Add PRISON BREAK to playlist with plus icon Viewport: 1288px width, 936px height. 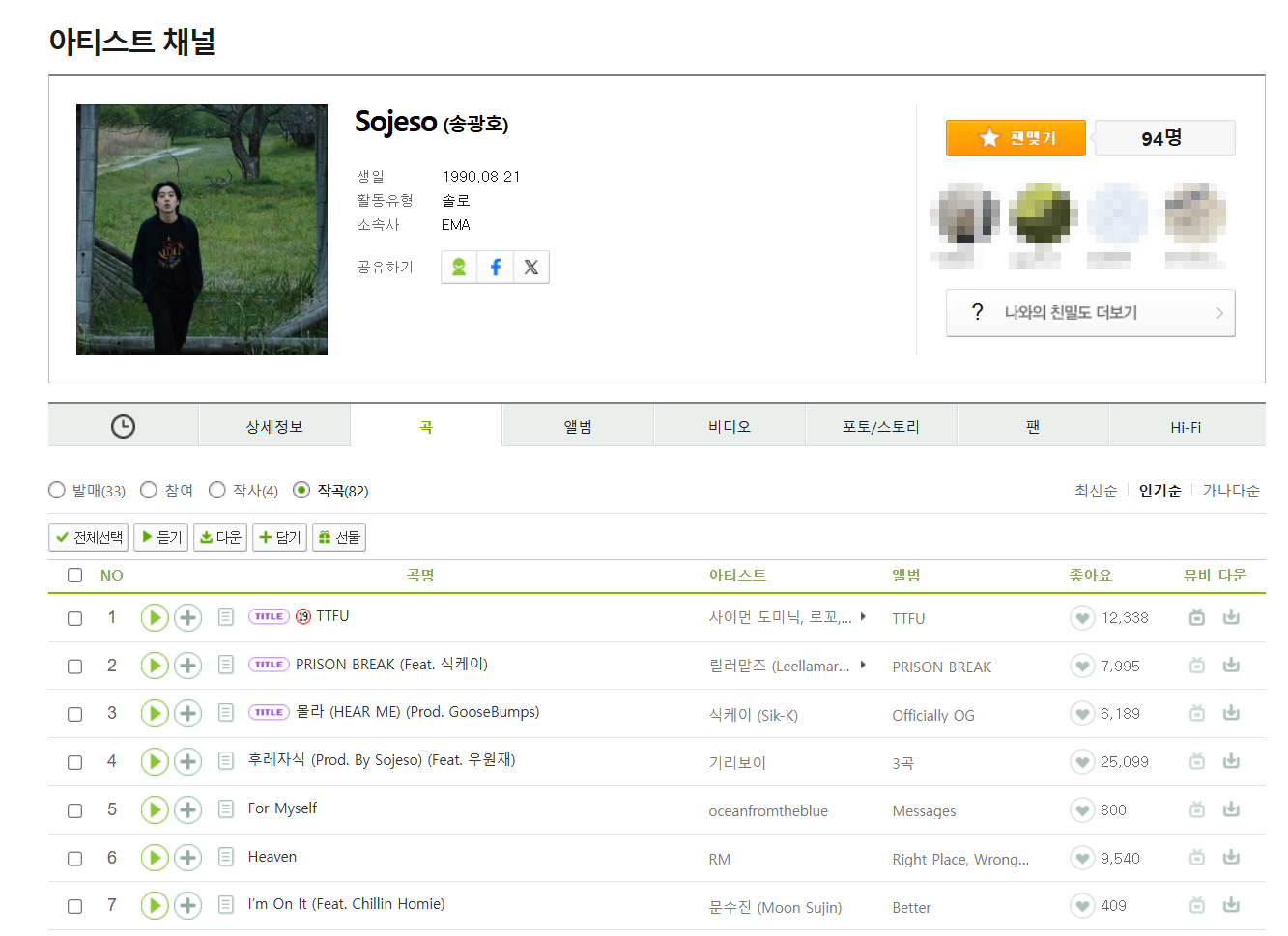click(187, 666)
